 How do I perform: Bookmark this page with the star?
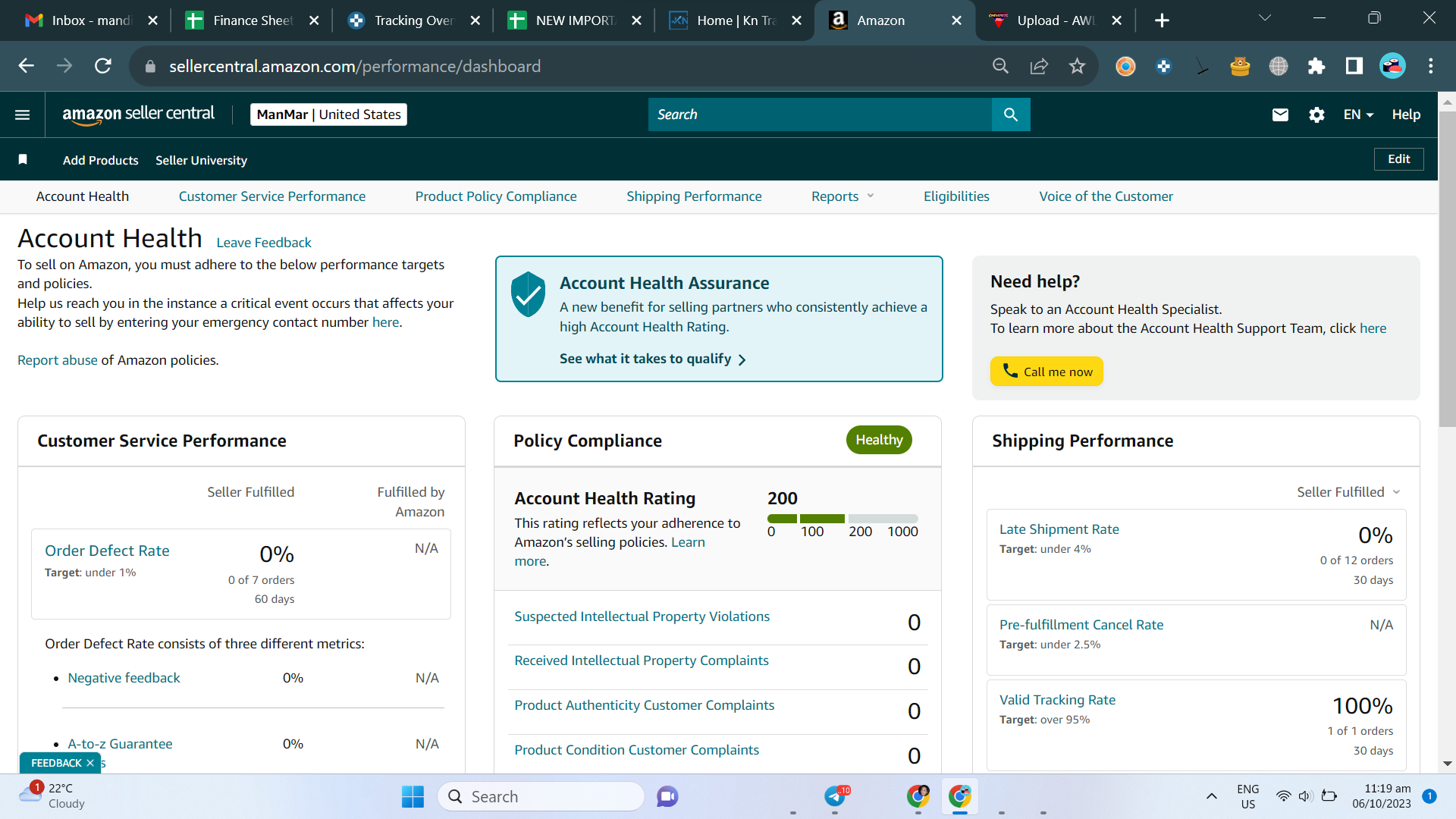click(1077, 66)
